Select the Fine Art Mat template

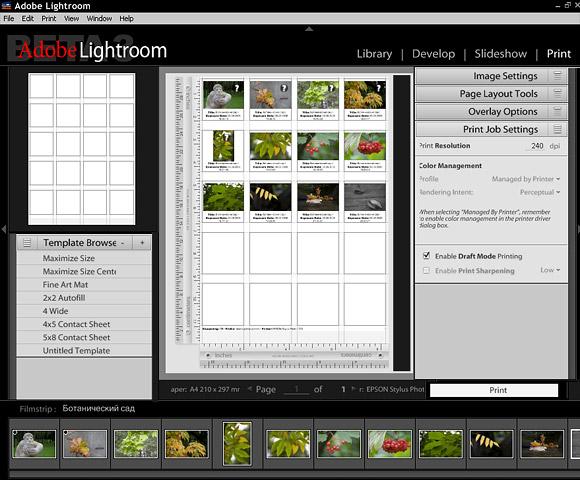[84, 285]
